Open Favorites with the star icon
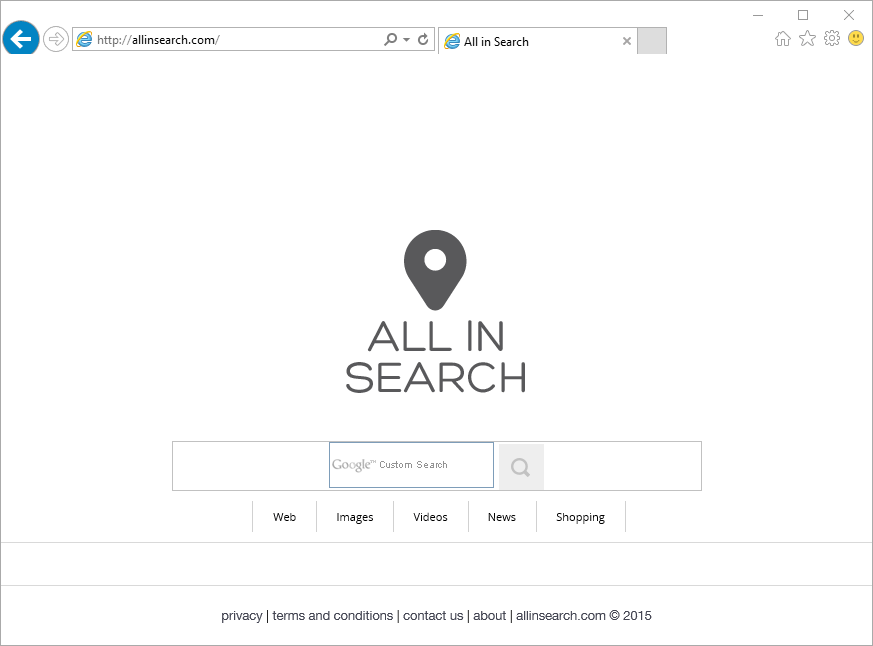The height and width of the screenshot is (646, 873). tap(807, 39)
